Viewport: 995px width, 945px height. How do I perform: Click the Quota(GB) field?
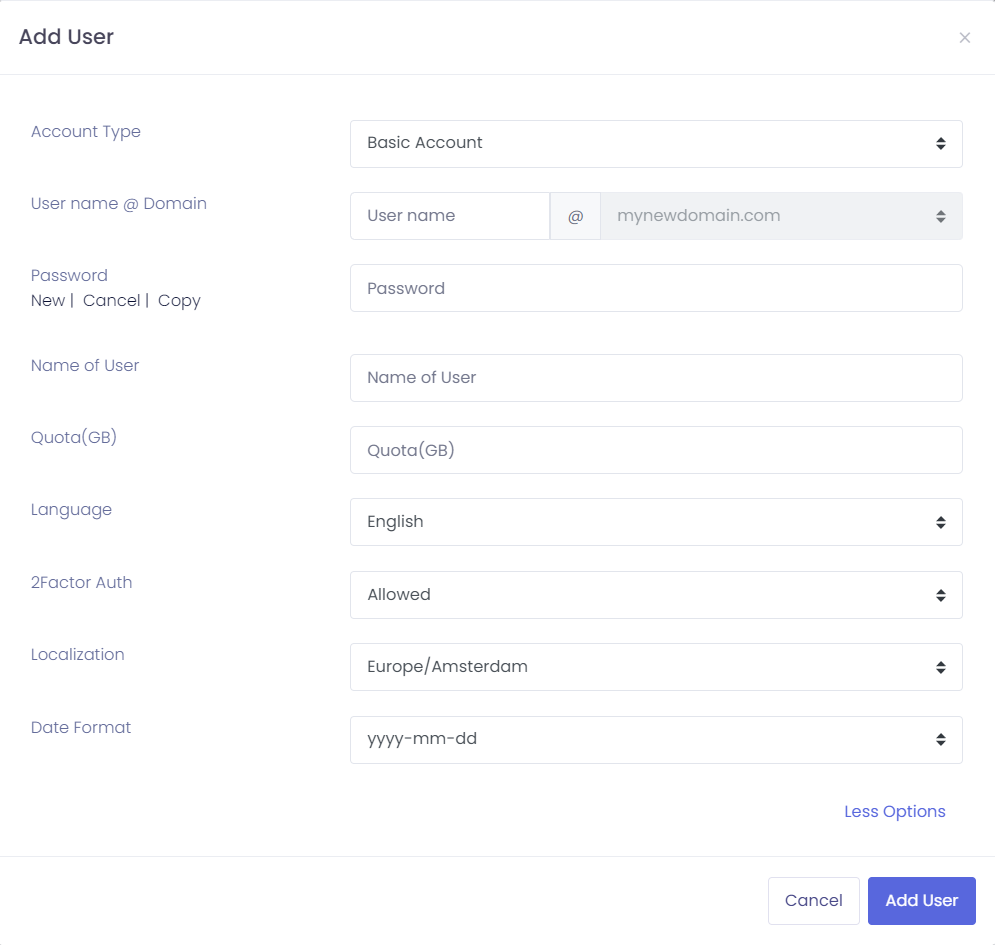click(656, 450)
